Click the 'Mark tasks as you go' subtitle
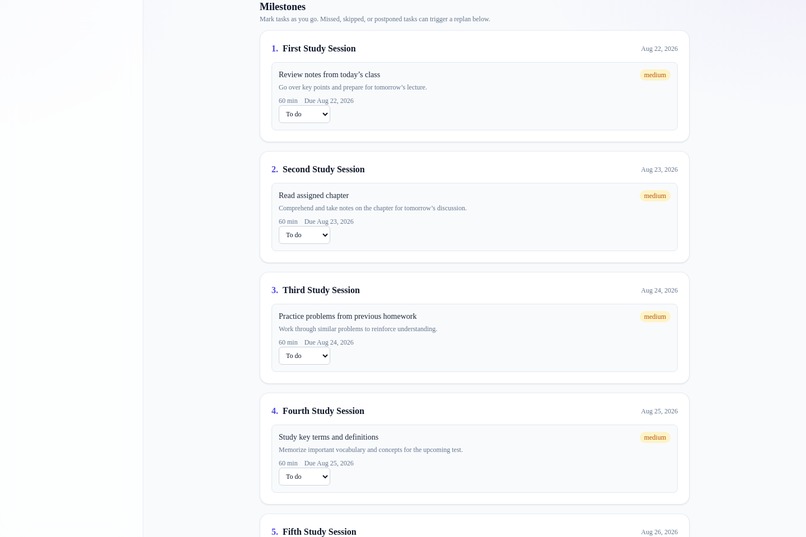Viewport: 806px width, 537px height. (375, 19)
